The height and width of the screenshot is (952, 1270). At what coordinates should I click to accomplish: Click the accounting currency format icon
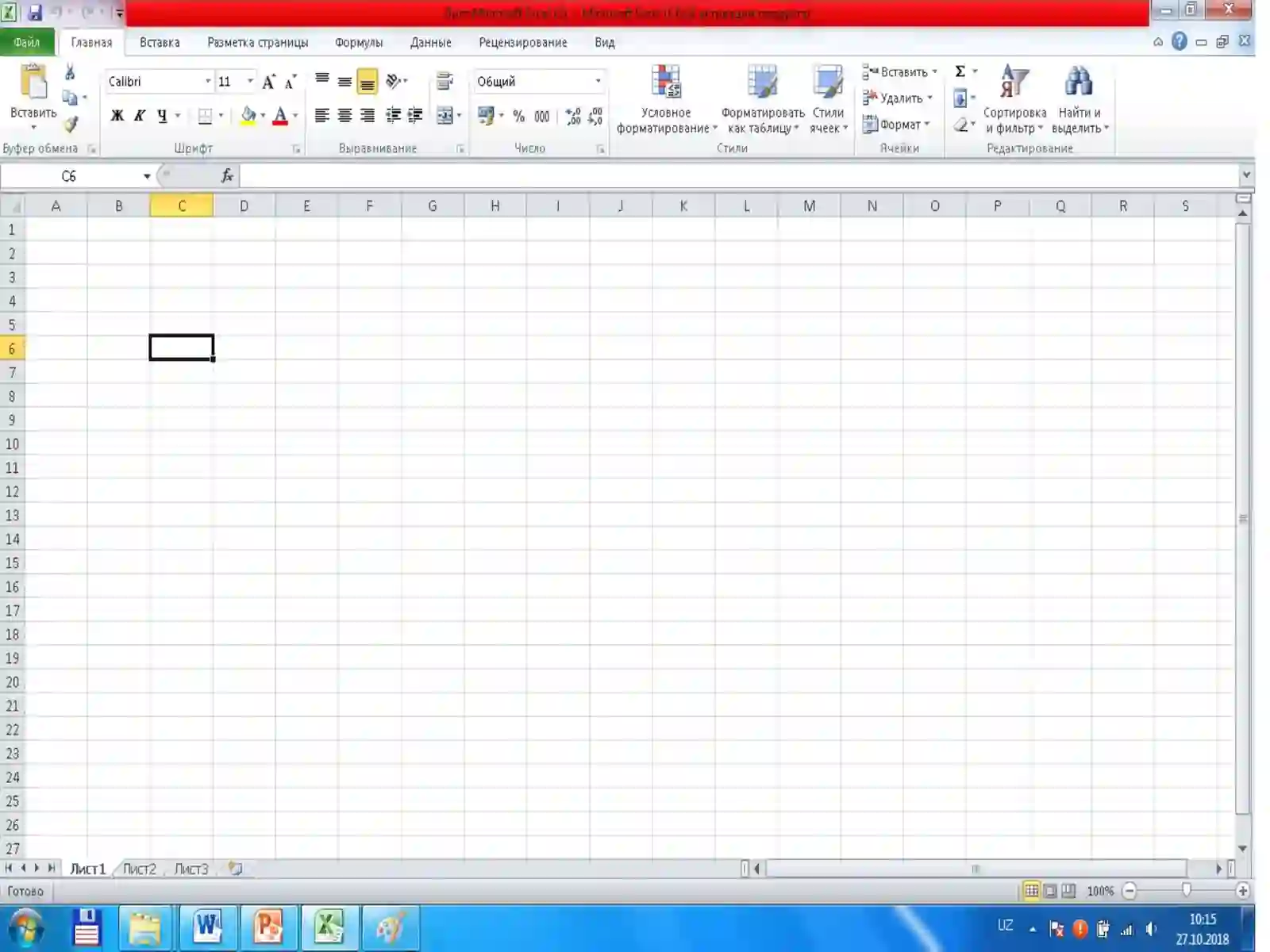(486, 116)
